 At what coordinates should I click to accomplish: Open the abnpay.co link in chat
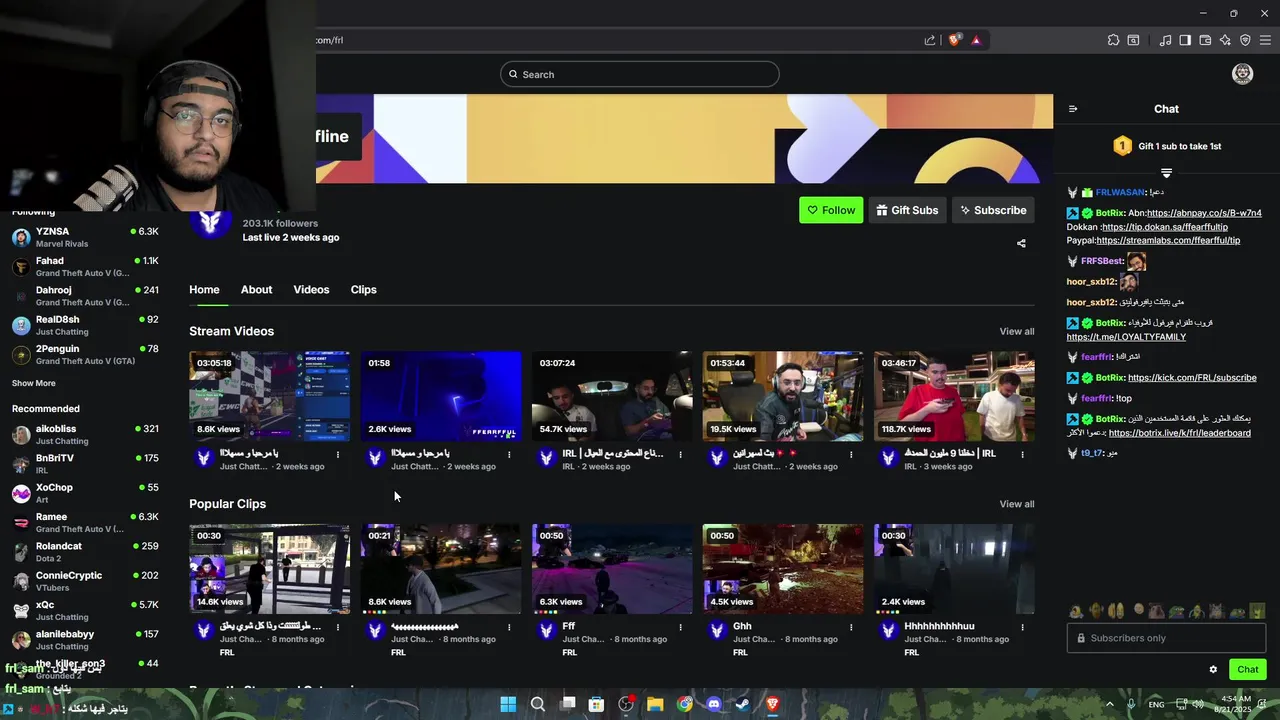(1204, 213)
